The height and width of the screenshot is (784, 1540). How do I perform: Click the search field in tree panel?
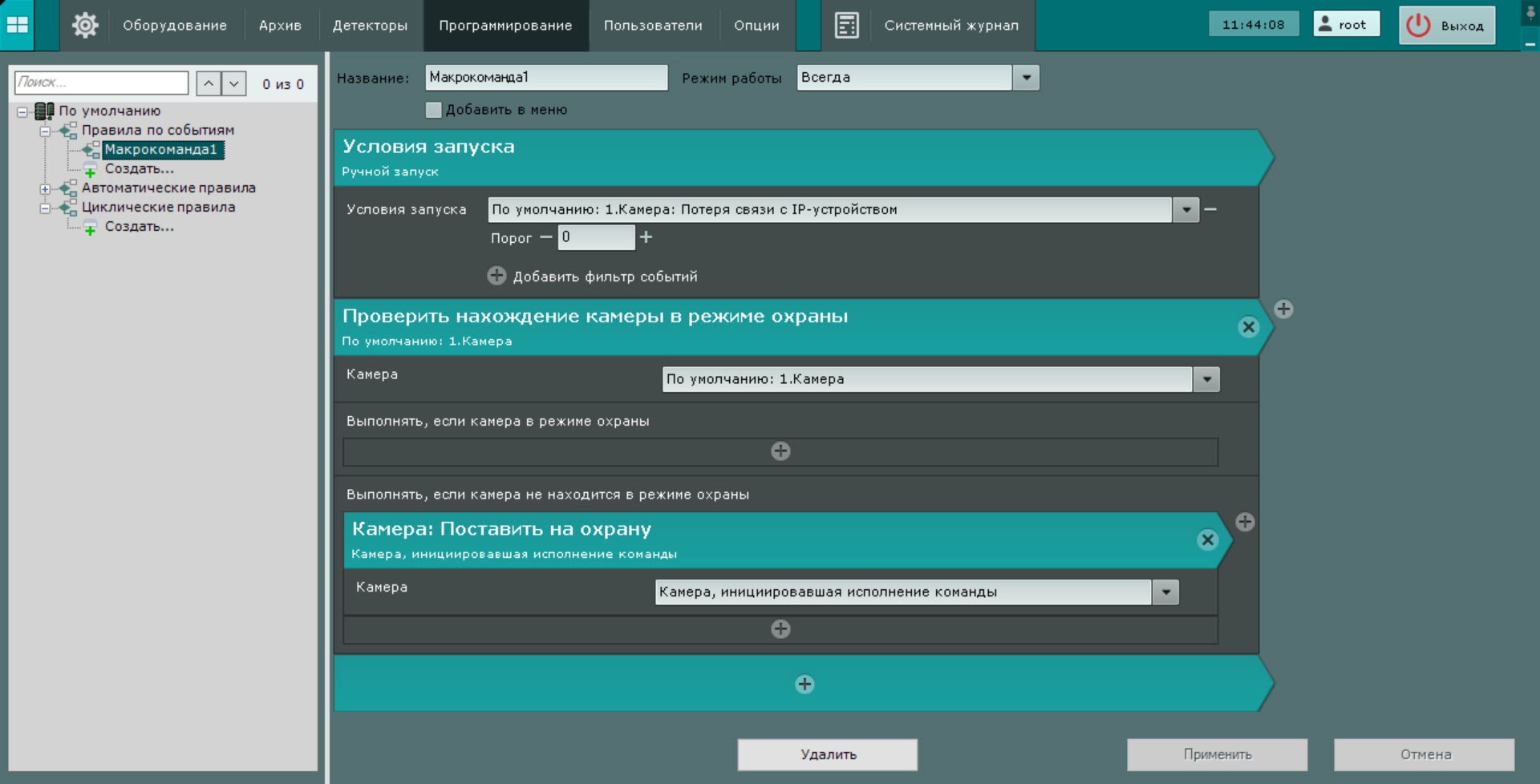tap(102, 83)
